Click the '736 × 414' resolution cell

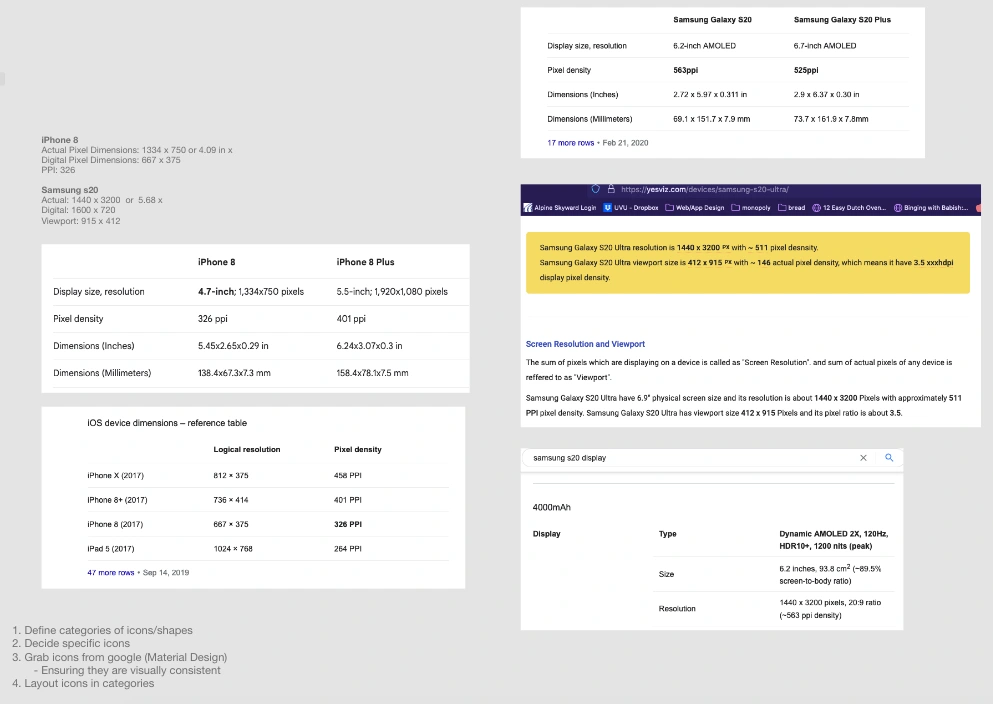point(231,500)
